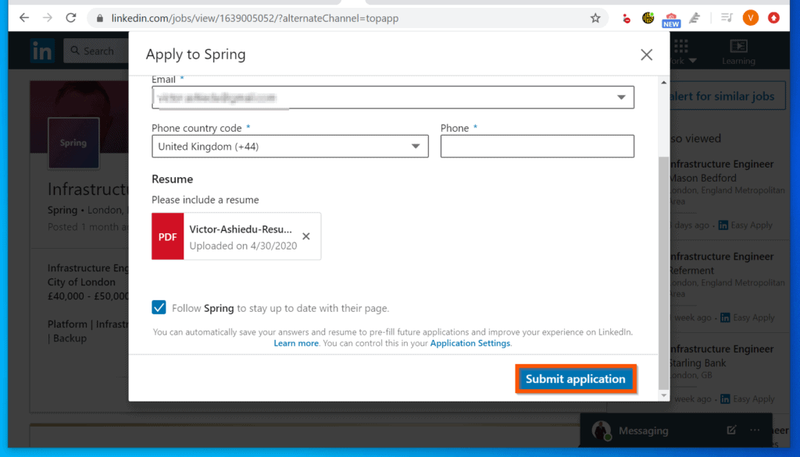Click the dialog scrollbar thumb
The width and height of the screenshot is (800, 457).
663,273
